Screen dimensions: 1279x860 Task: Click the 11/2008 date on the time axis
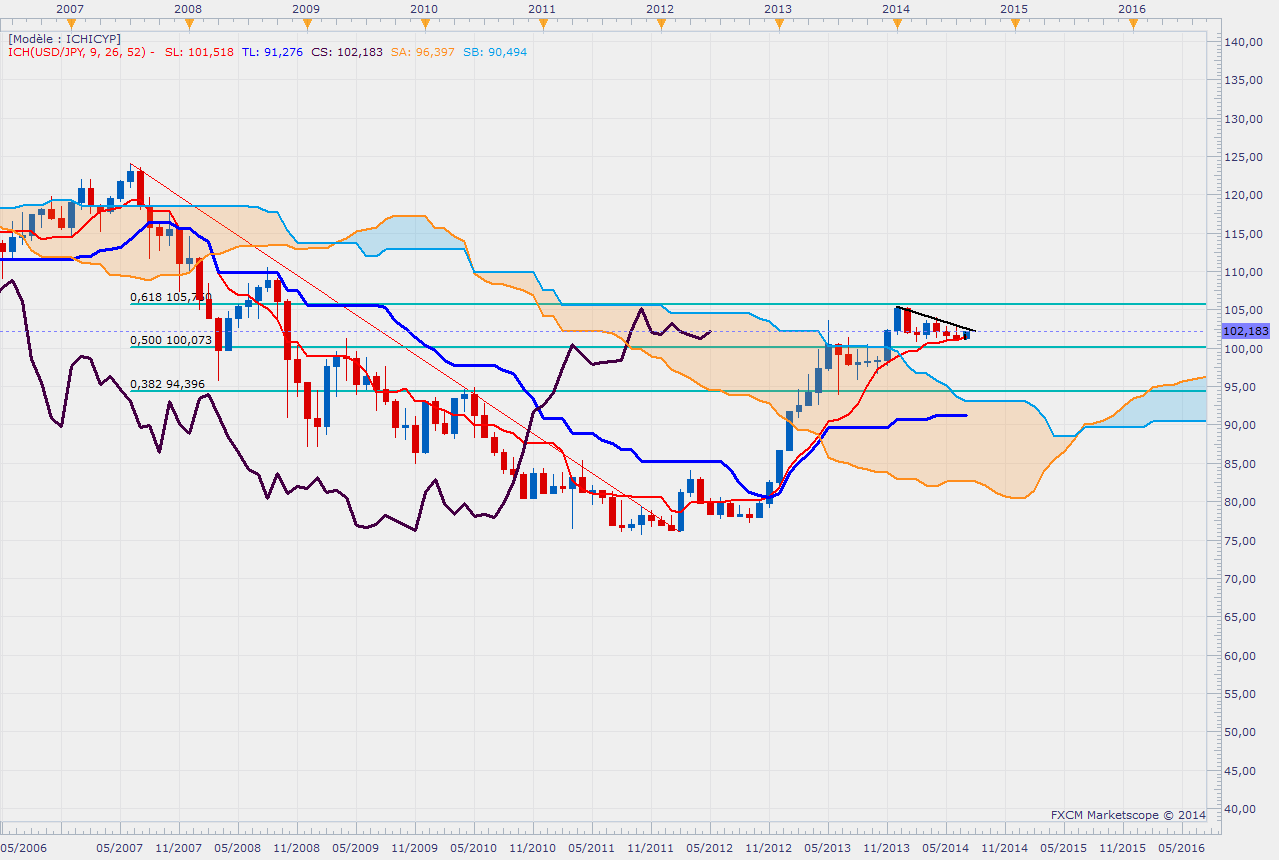click(x=296, y=848)
